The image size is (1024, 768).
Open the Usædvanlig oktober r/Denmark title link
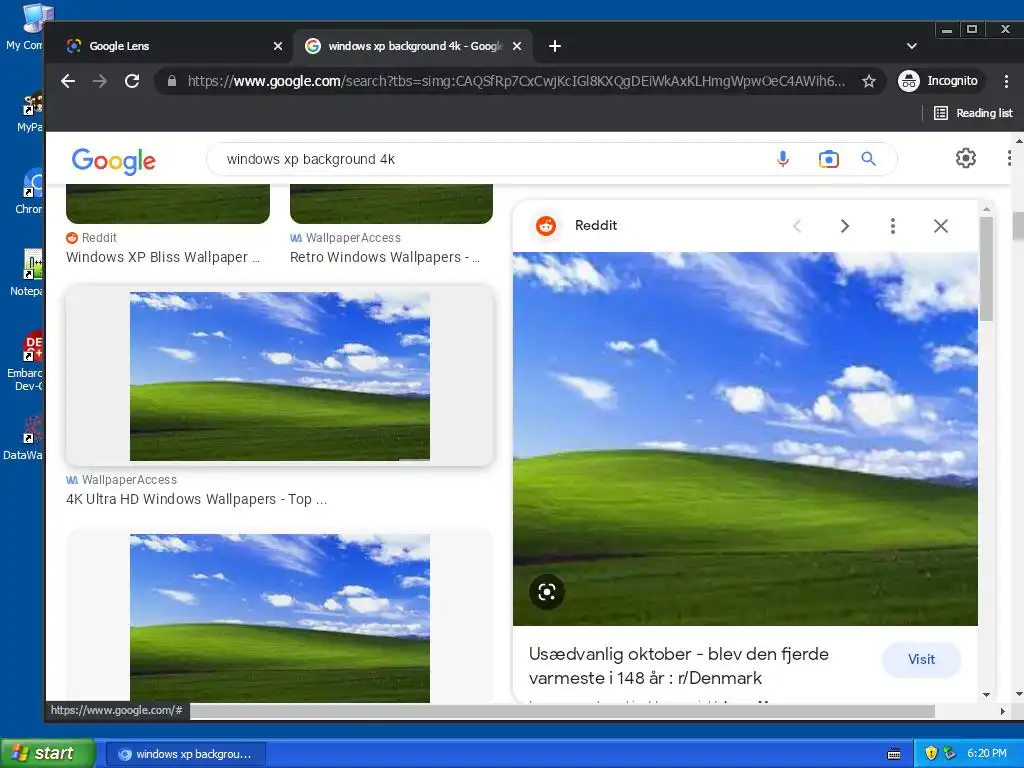click(679, 666)
